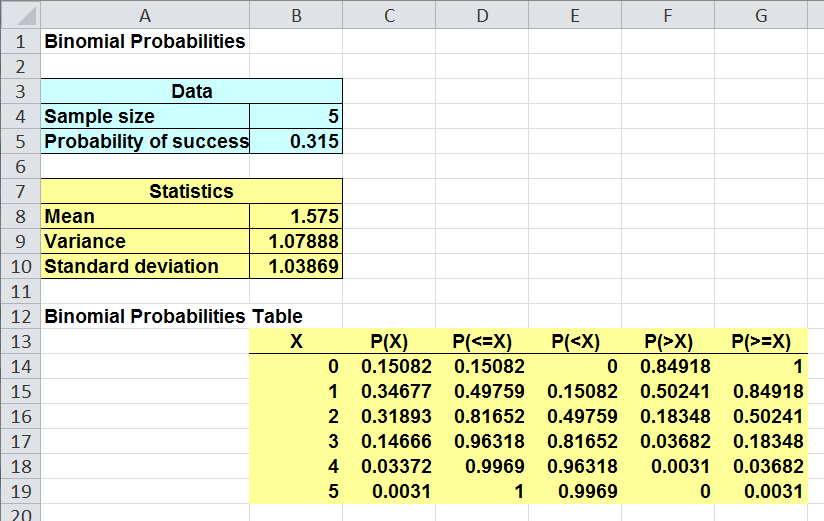
Task: Click the 'Mean' label cell
Action: point(145,216)
